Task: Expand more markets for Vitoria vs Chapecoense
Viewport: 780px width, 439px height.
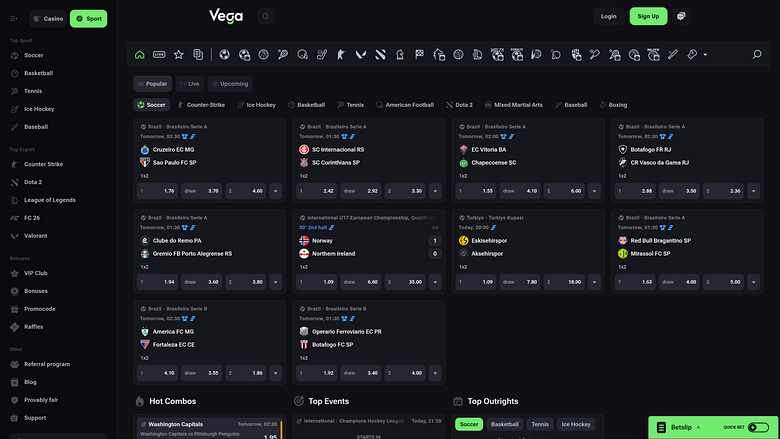Action: (x=594, y=191)
